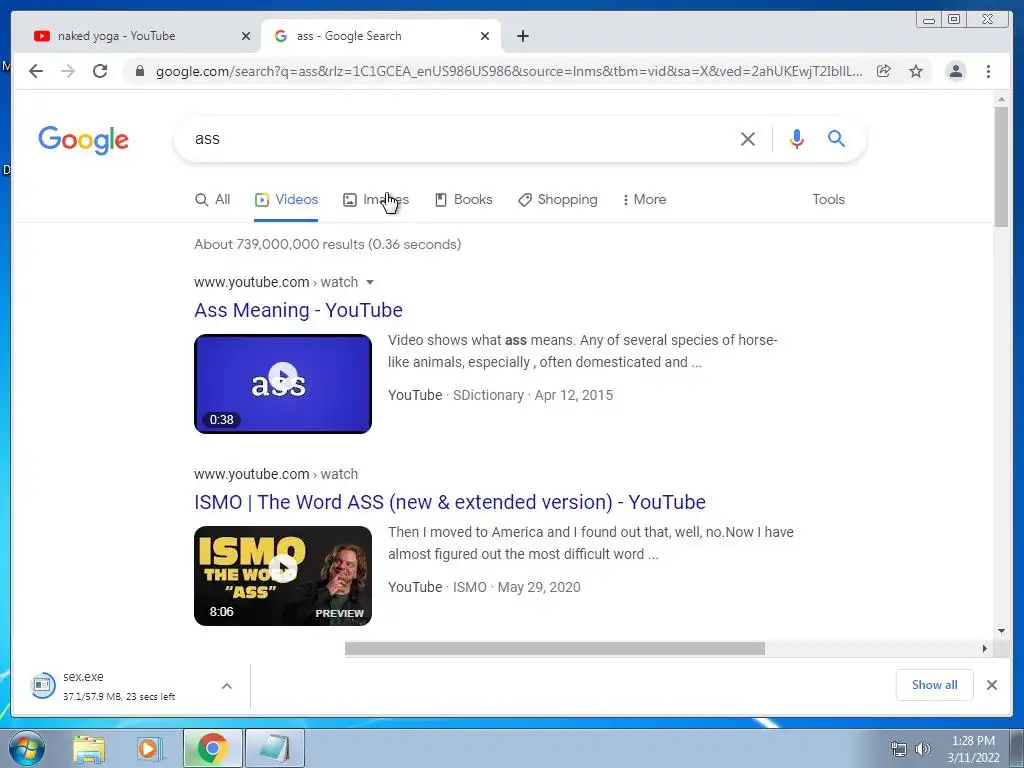Launch Windows Media Player from taskbar
The width and height of the screenshot is (1024, 768).
(148, 749)
